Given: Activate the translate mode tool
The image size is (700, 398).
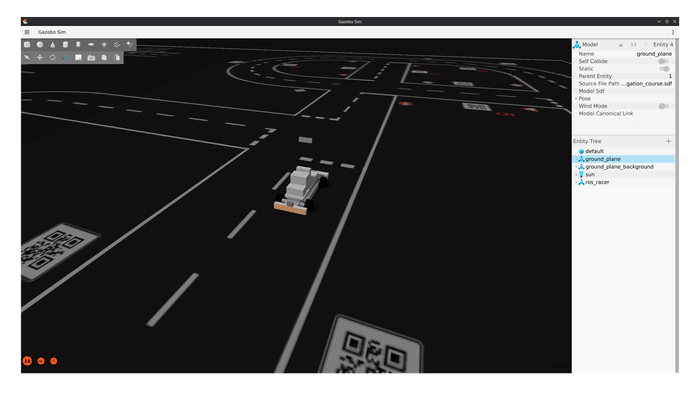Looking at the screenshot, I should pyautogui.click(x=40, y=58).
